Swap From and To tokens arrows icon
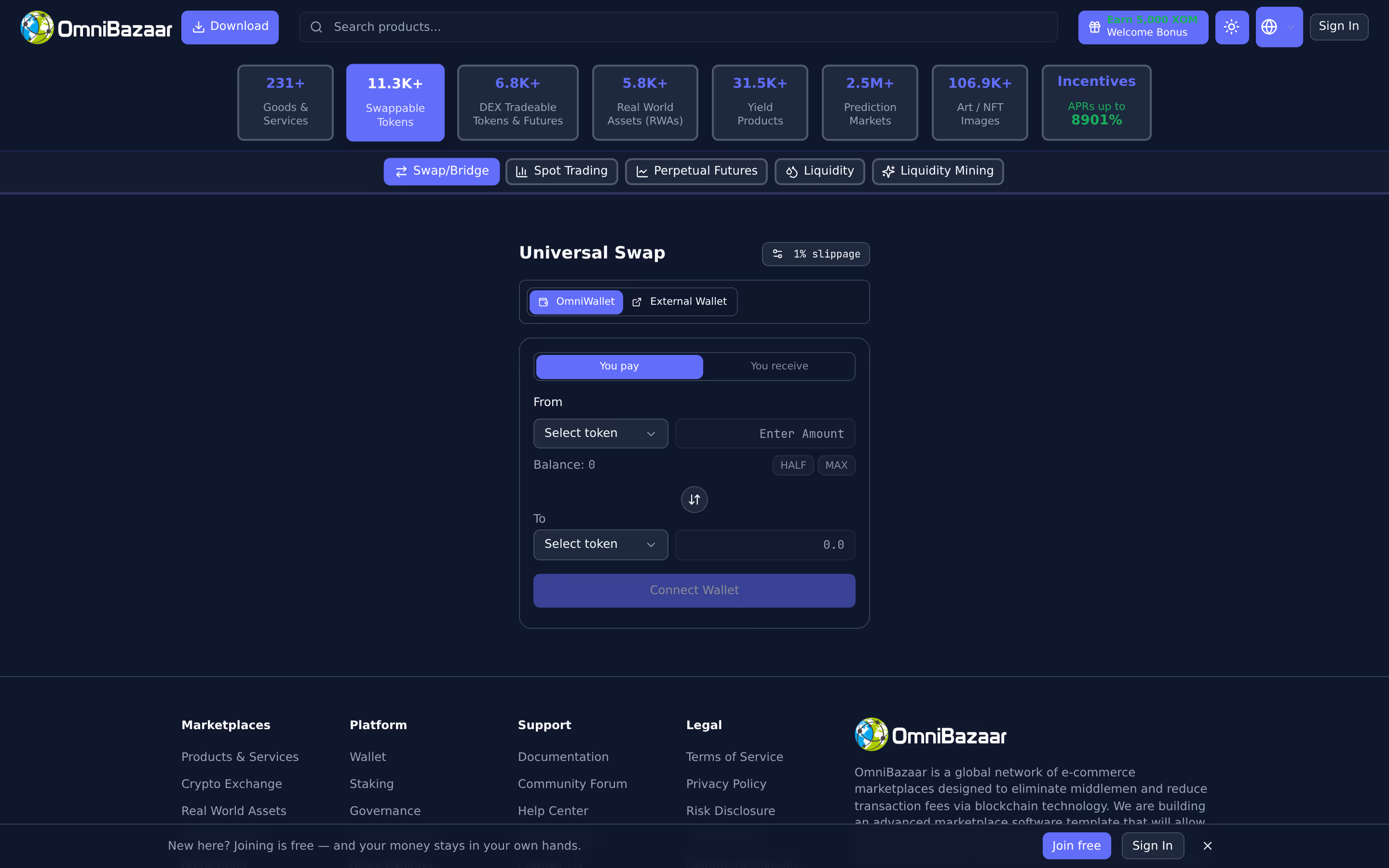Viewport: 1389px width, 868px height. (694, 500)
